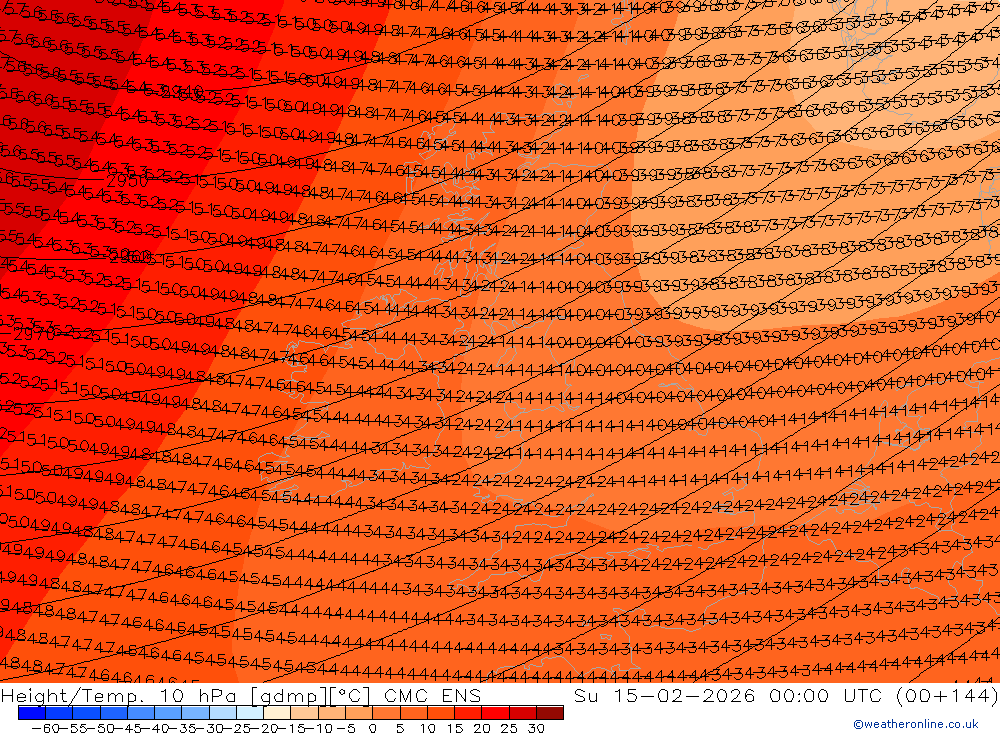Pick the pale blue swatch between -25 and -20

point(250,713)
